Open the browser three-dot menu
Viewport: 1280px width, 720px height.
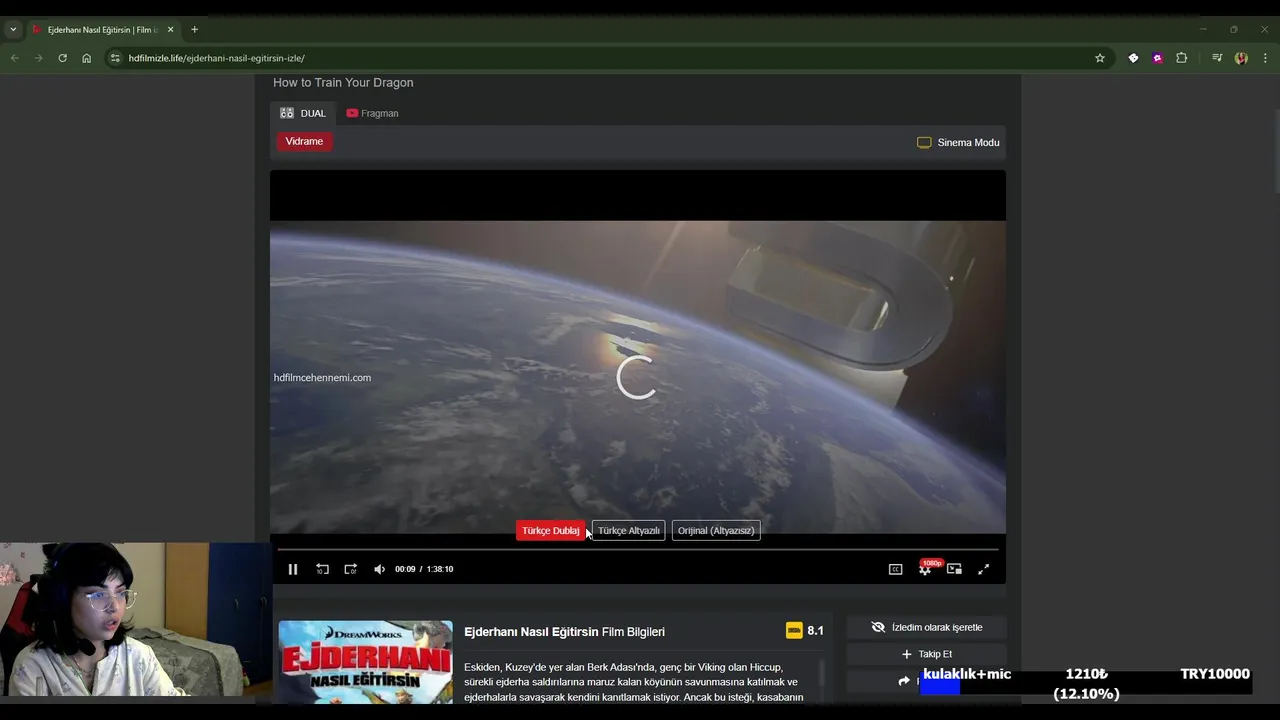pyautogui.click(x=1265, y=58)
